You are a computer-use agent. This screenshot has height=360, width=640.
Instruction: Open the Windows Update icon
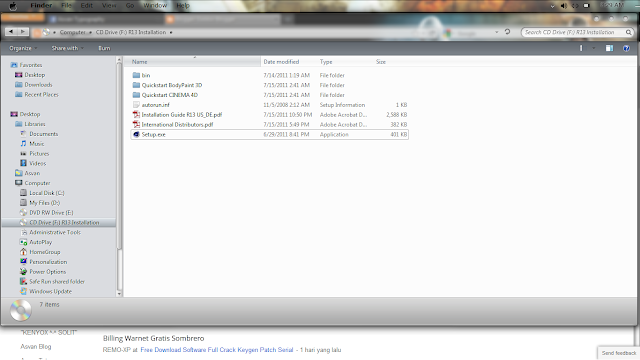23,291
